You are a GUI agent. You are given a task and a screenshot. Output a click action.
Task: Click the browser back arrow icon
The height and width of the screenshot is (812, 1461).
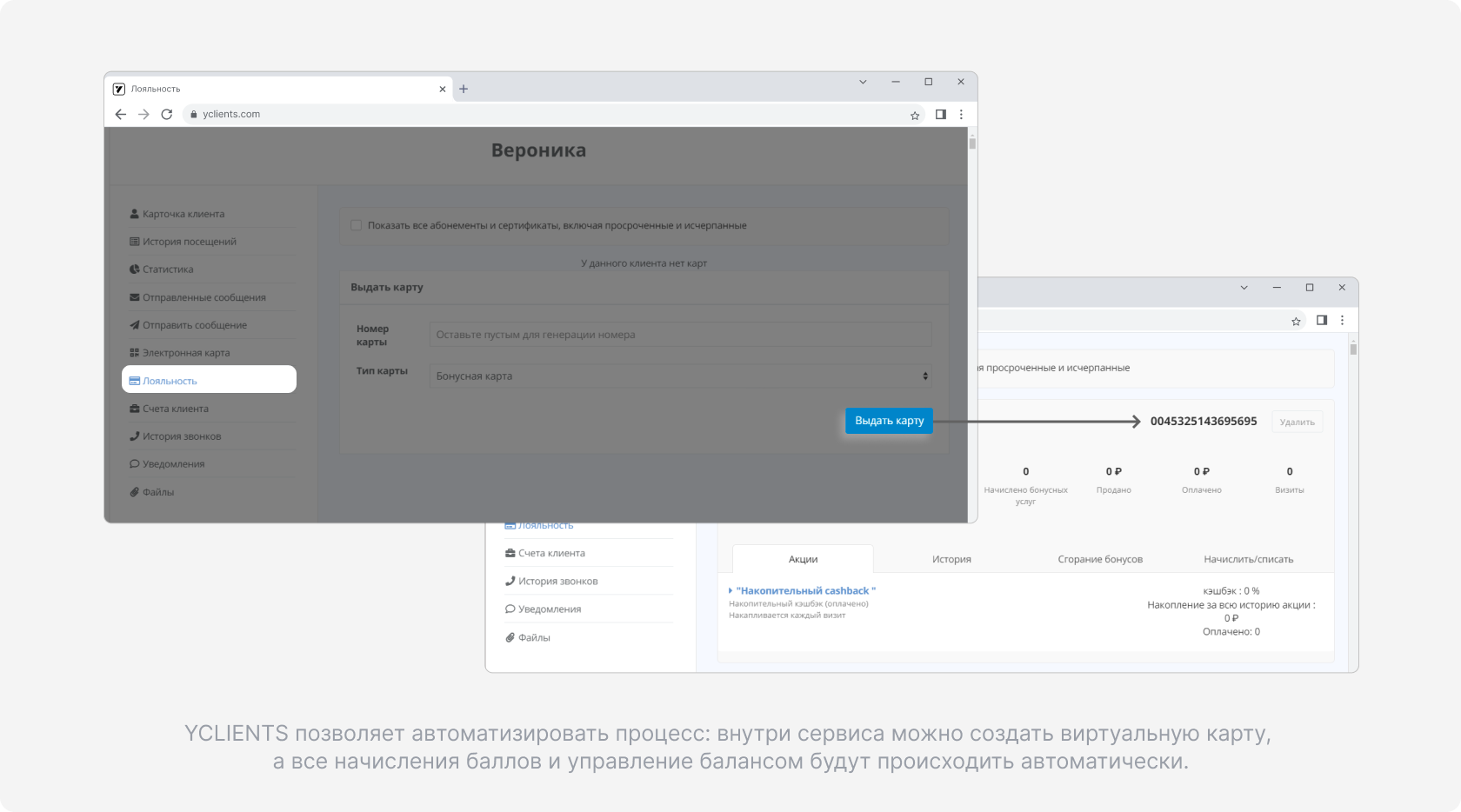point(121,114)
